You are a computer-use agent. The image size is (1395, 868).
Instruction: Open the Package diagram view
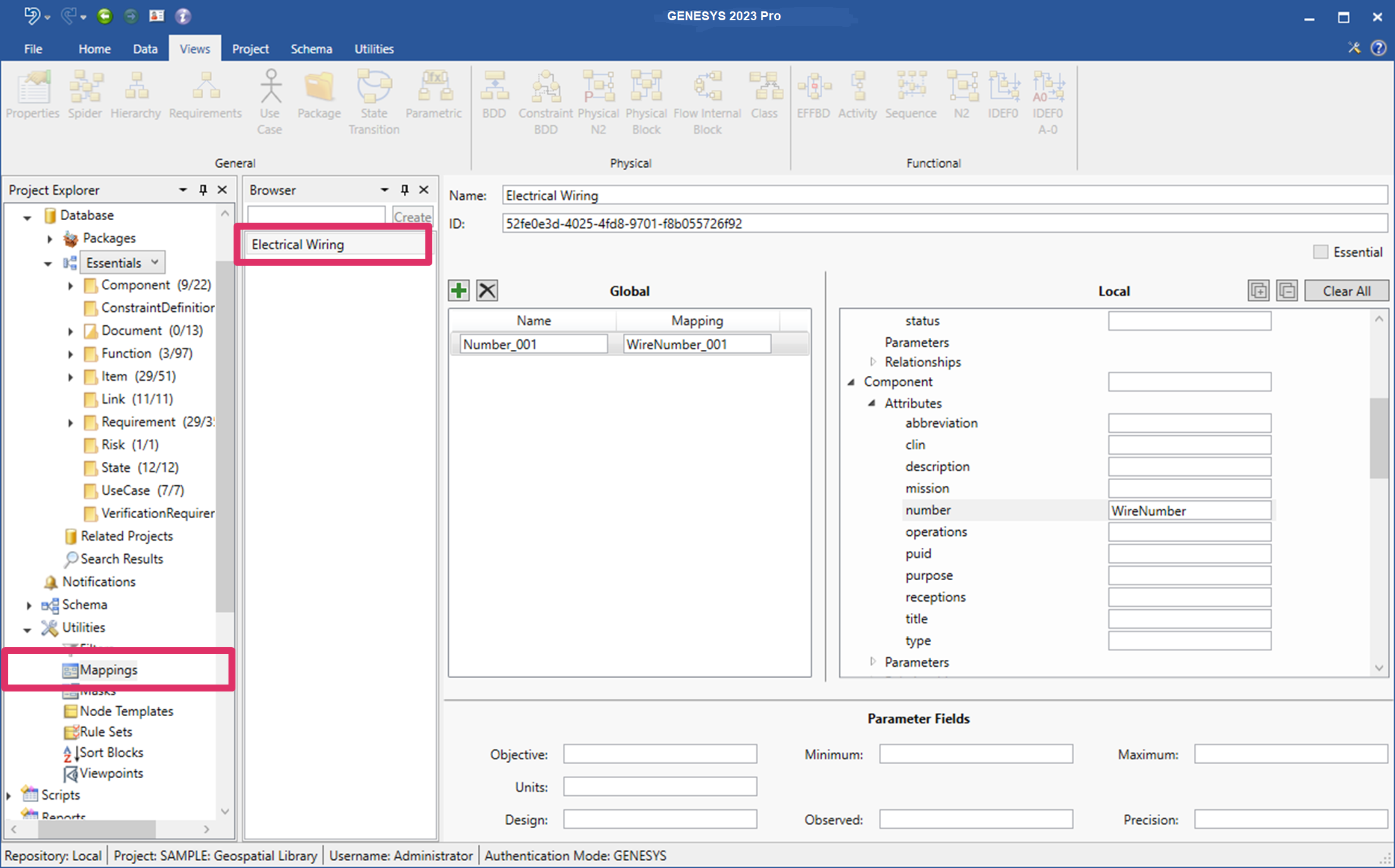click(319, 95)
